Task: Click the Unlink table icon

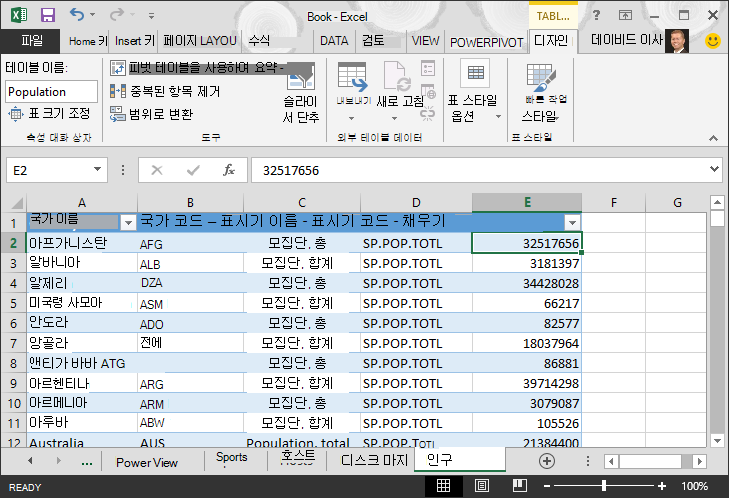Action: (x=428, y=113)
